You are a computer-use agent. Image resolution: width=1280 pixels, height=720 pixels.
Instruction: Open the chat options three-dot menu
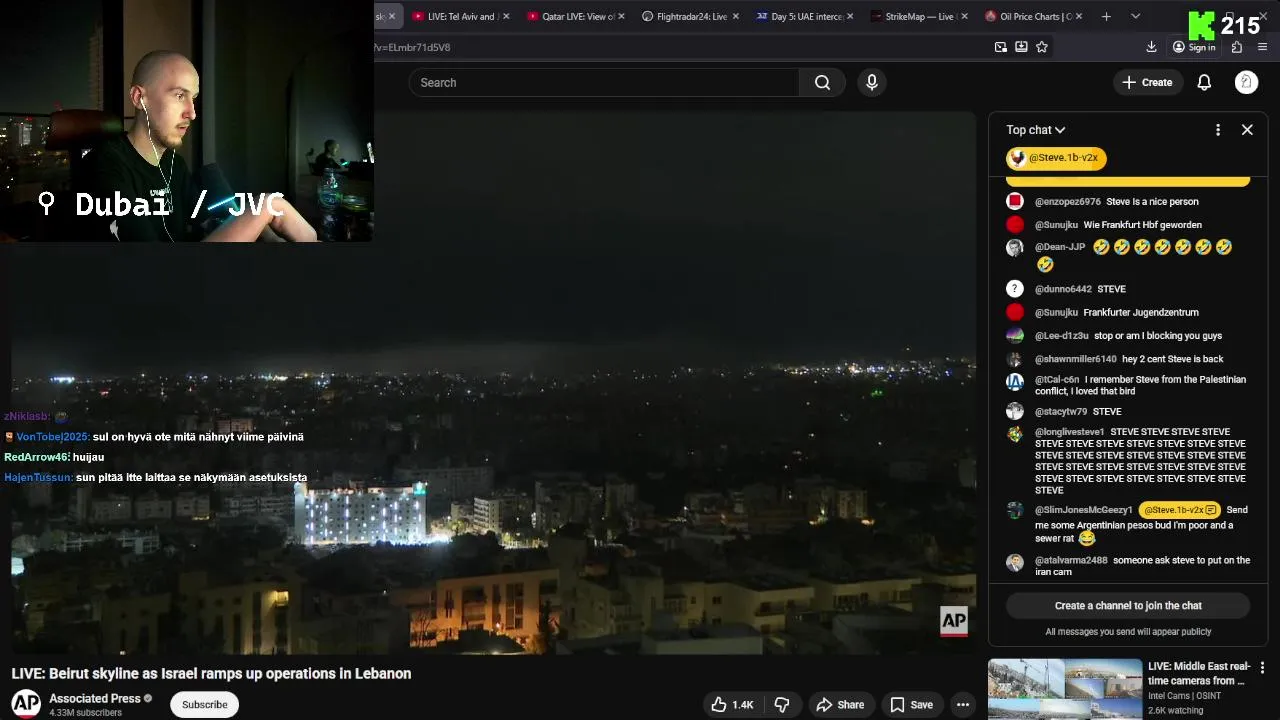pos(1218,130)
